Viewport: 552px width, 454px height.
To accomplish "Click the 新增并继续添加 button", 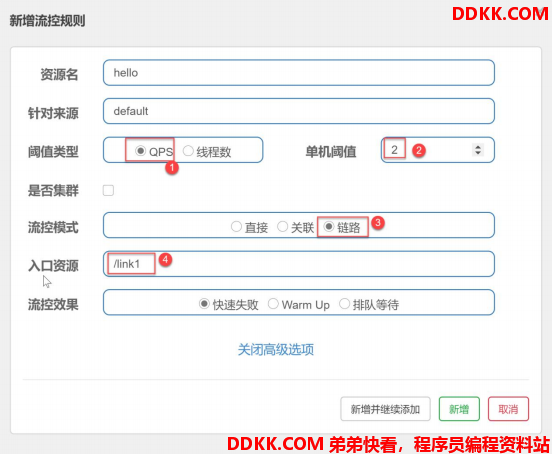I will click(x=385, y=409).
